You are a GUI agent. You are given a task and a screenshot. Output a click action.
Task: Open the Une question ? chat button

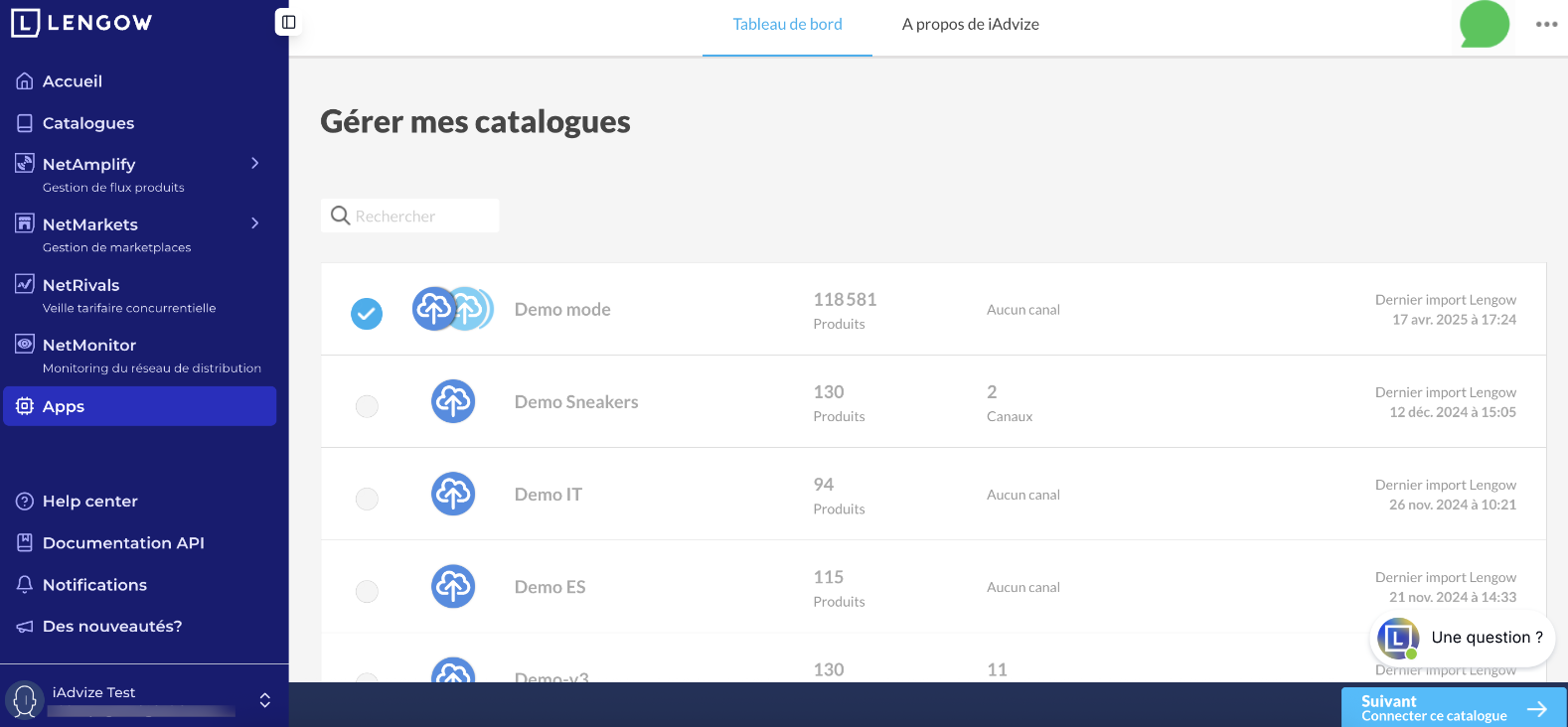tap(1463, 638)
